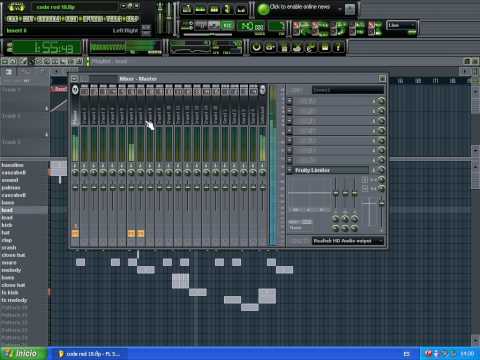Click the FL Studio fruit logo icon
The width and height of the screenshot is (480, 360).
[16, 7]
